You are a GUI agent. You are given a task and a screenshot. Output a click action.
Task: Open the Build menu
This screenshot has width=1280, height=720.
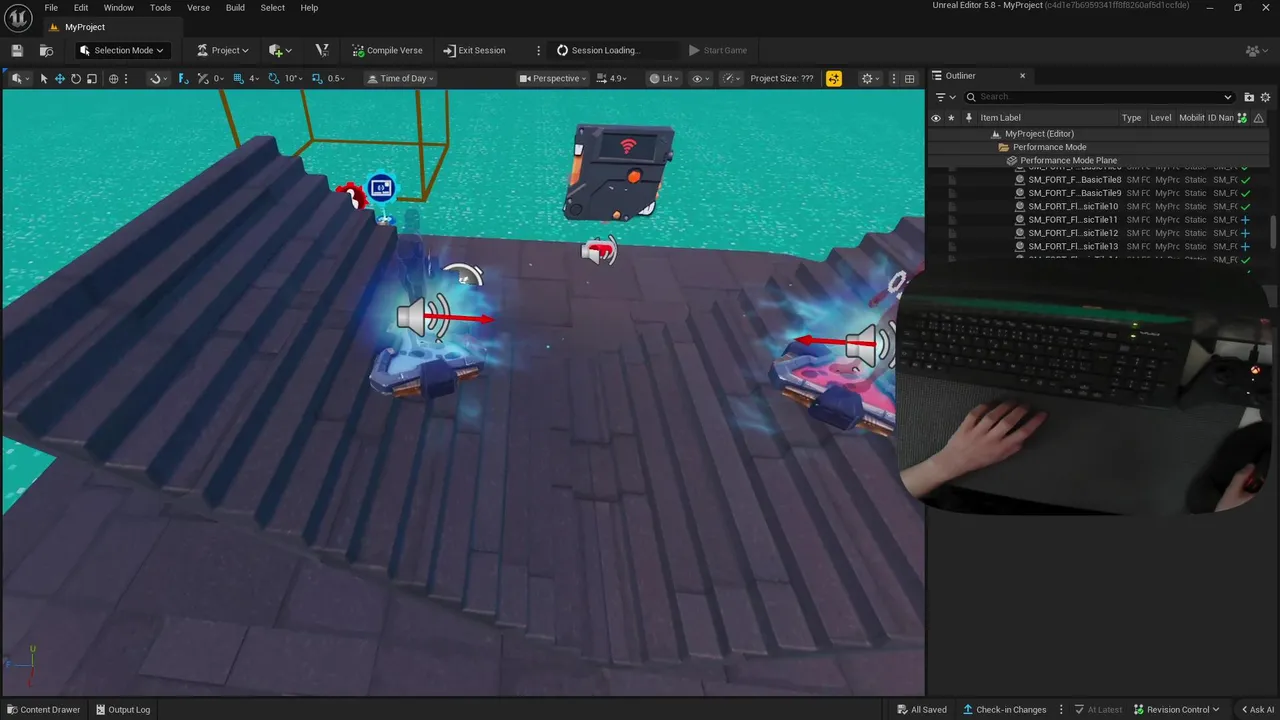coord(235,8)
